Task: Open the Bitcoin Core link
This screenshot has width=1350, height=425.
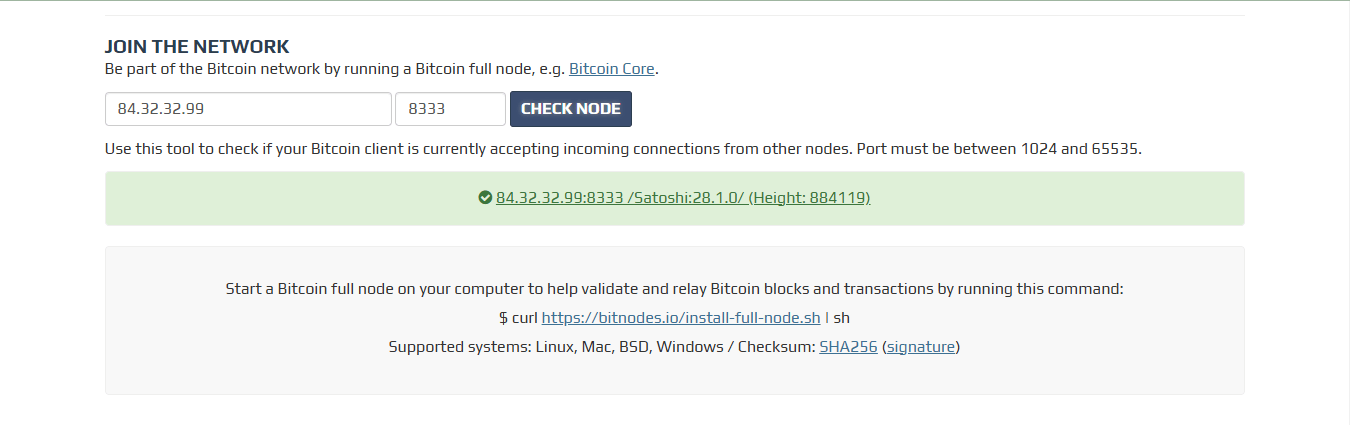Action: click(x=611, y=69)
